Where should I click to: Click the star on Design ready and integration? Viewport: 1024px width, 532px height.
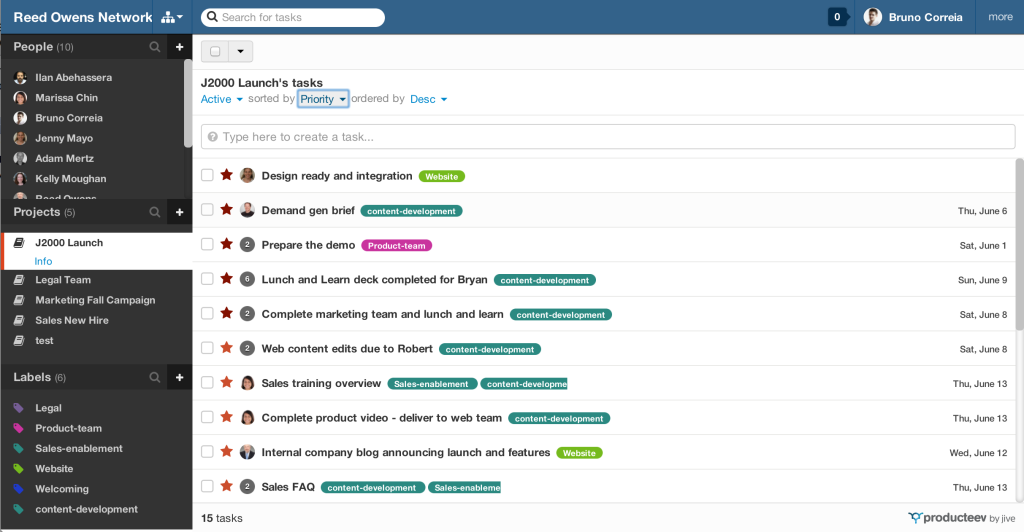point(227,175)
